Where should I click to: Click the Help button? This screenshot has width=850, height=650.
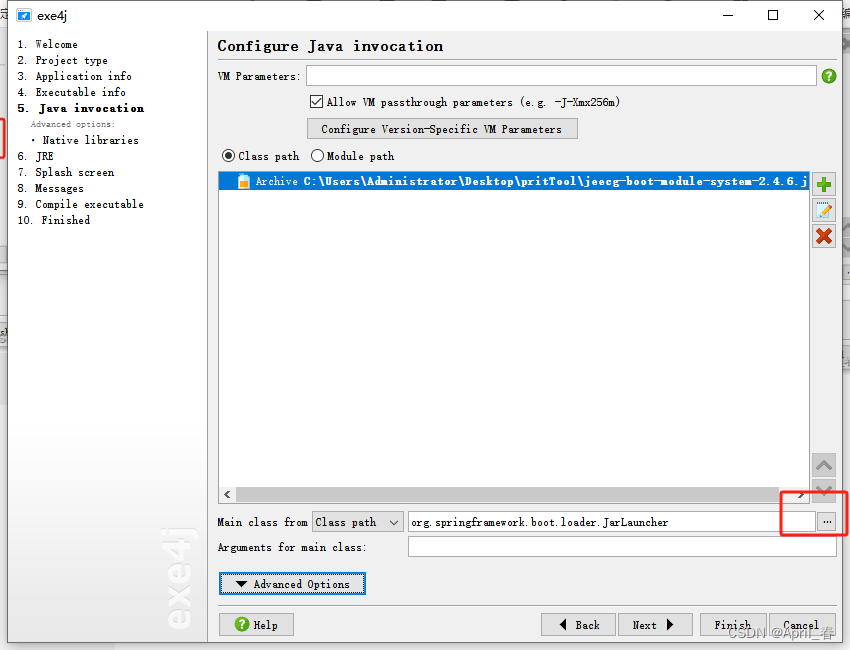(256, 625)
